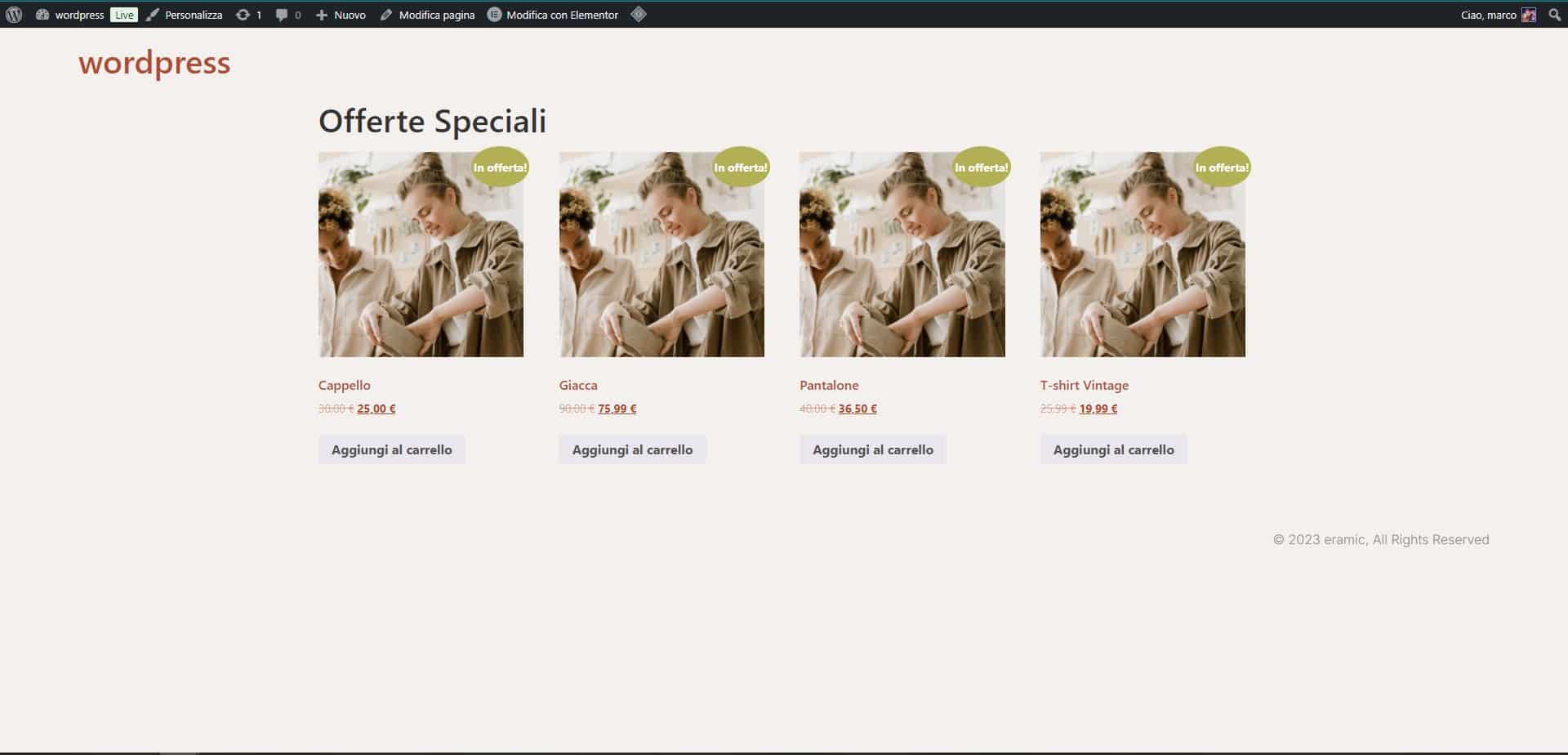Click the diamond icon in the admin bar
1568x755 pixels.
(639, 14)
